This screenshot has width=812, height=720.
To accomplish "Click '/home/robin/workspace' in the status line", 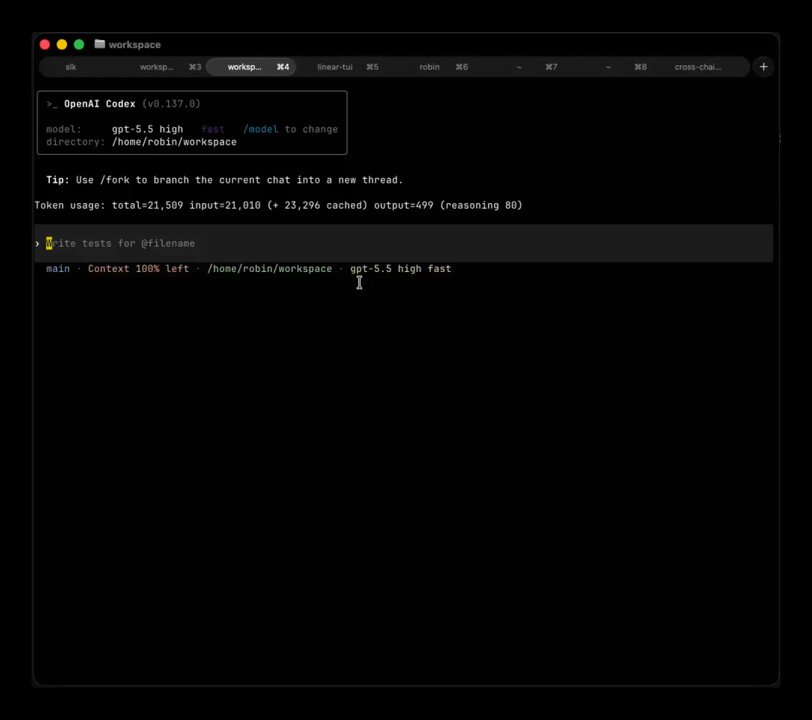I will pos(269,269).
